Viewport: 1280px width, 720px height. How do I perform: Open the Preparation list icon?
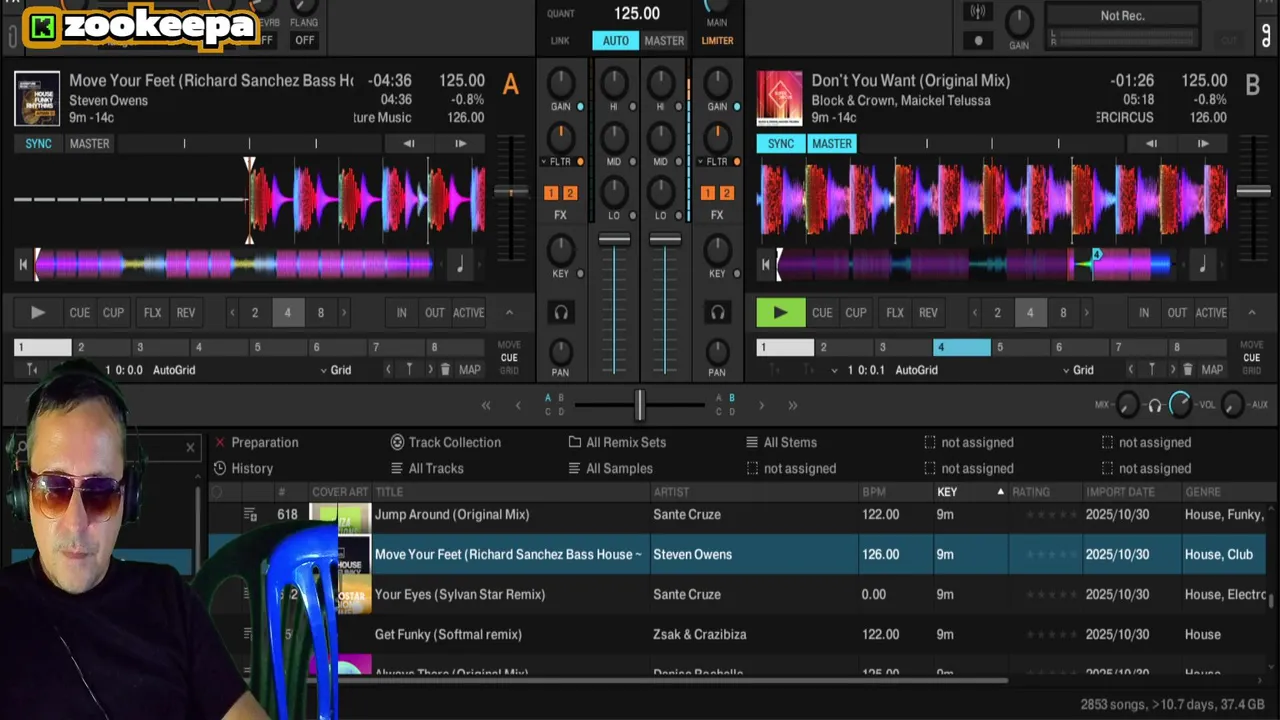pyautogui.click(x=220, y=442)
